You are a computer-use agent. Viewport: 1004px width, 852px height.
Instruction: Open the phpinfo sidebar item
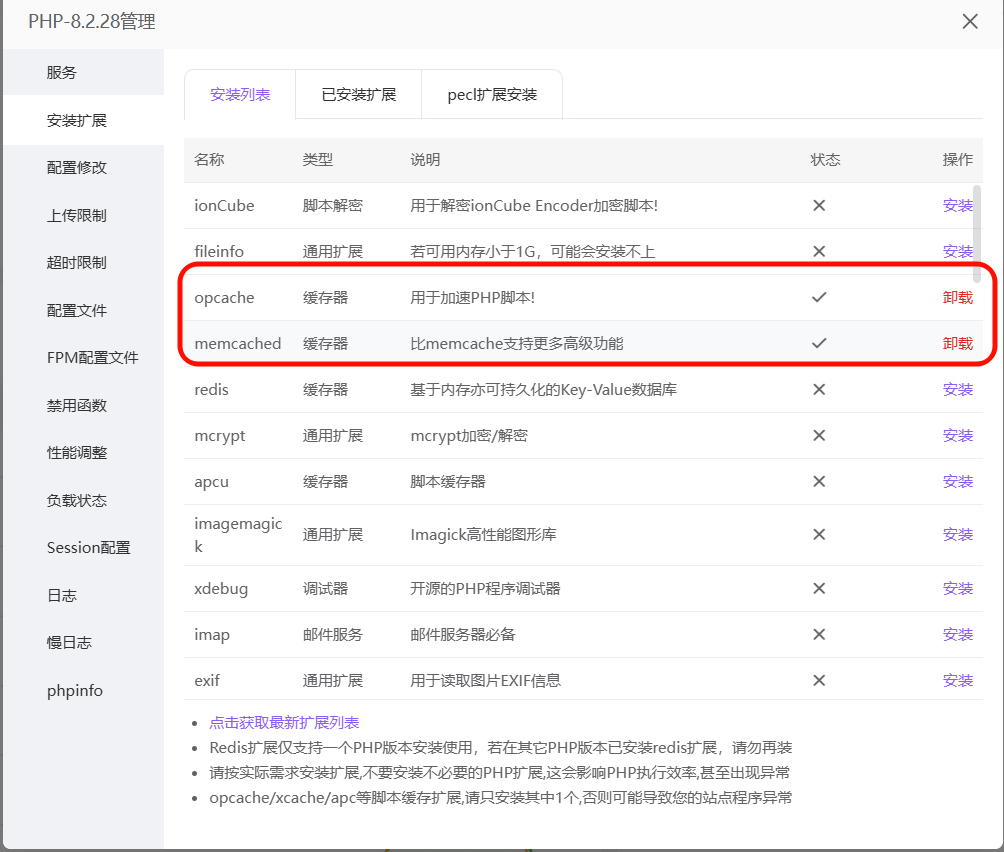coord(75,691)
